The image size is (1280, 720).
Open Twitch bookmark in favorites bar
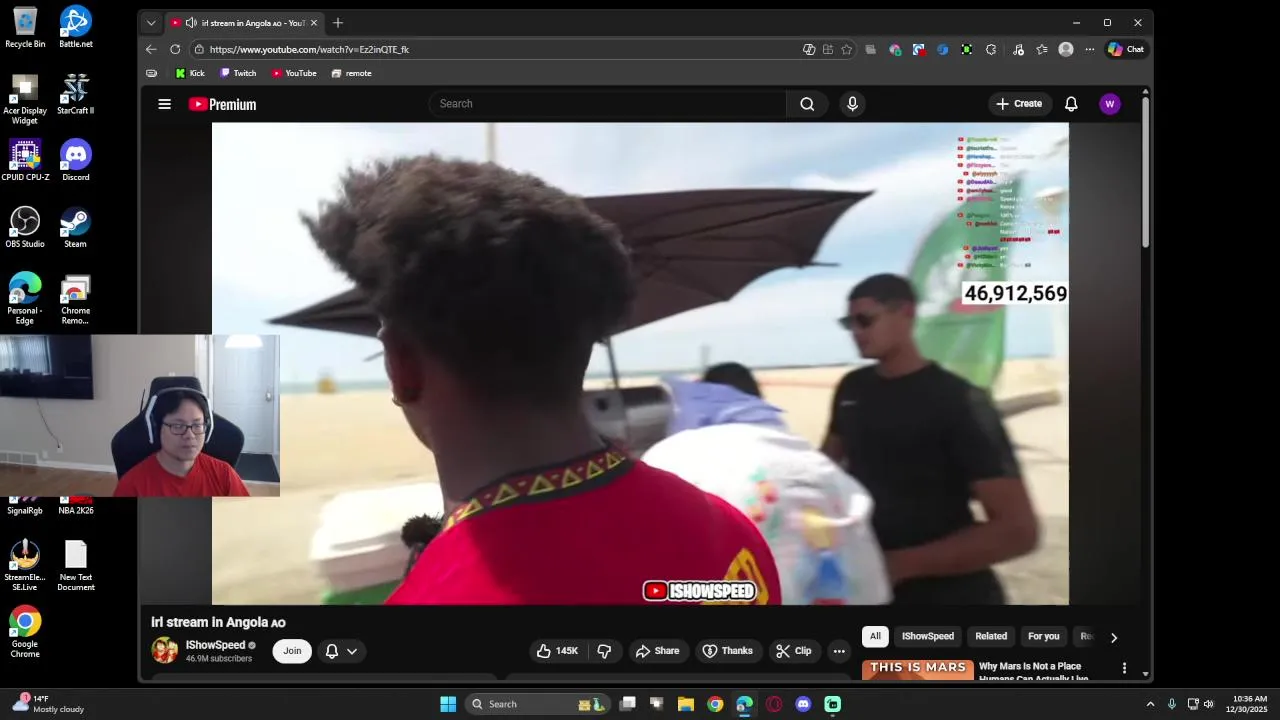click(x=238, y=73)
